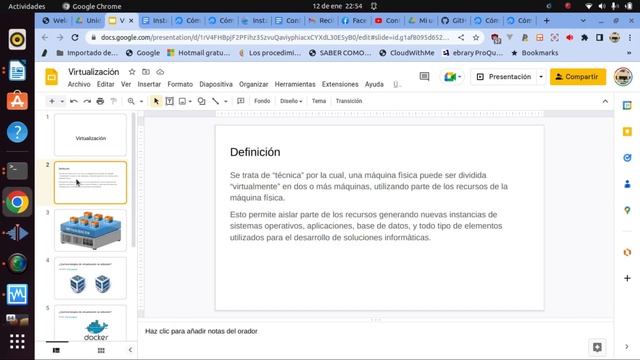This screenshot has height=360, width=640.
Task: Select slide 3 thumbnail with server image
Action: coord(90,230)
